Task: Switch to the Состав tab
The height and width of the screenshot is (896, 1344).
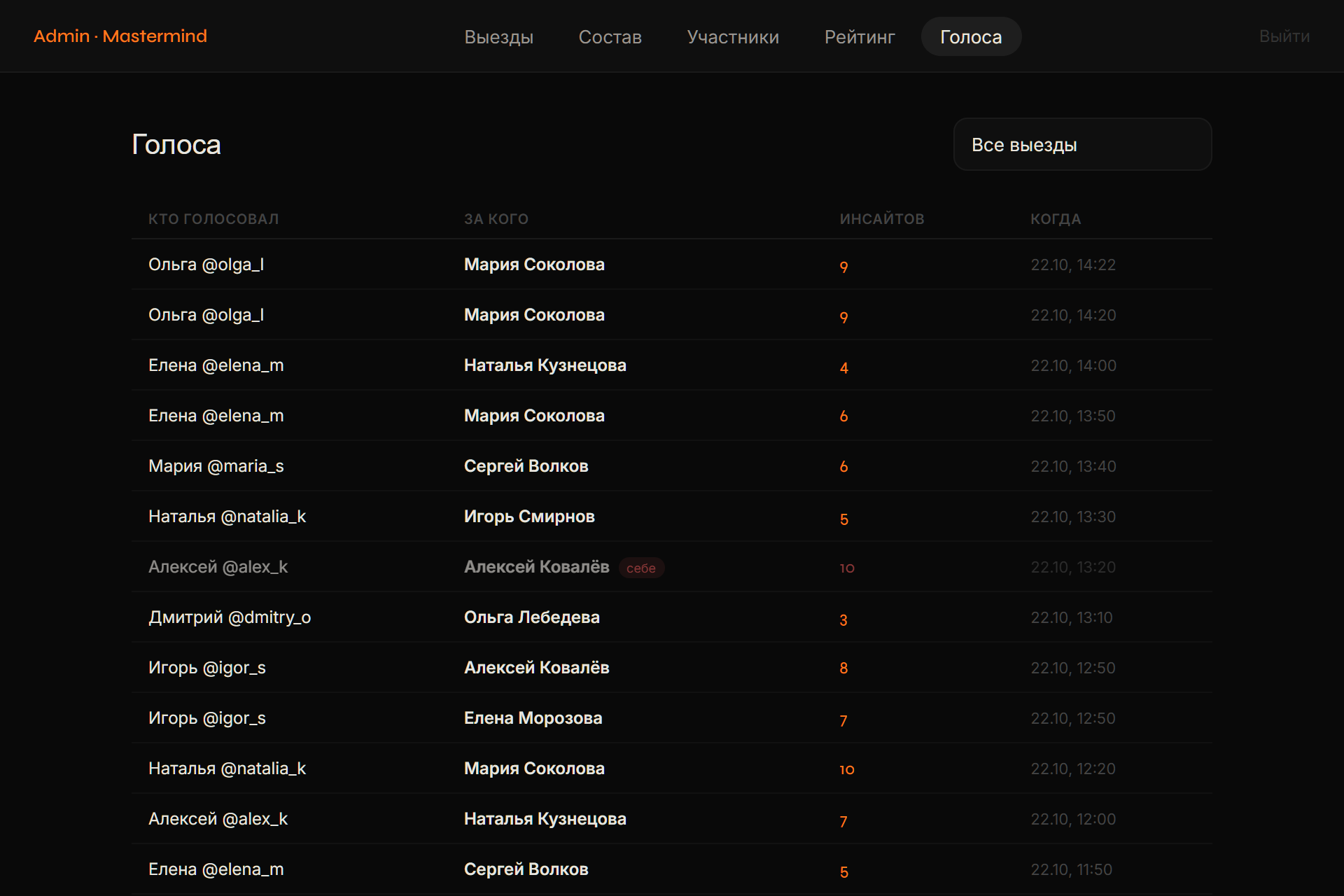Action: click(x=610, y=36)
